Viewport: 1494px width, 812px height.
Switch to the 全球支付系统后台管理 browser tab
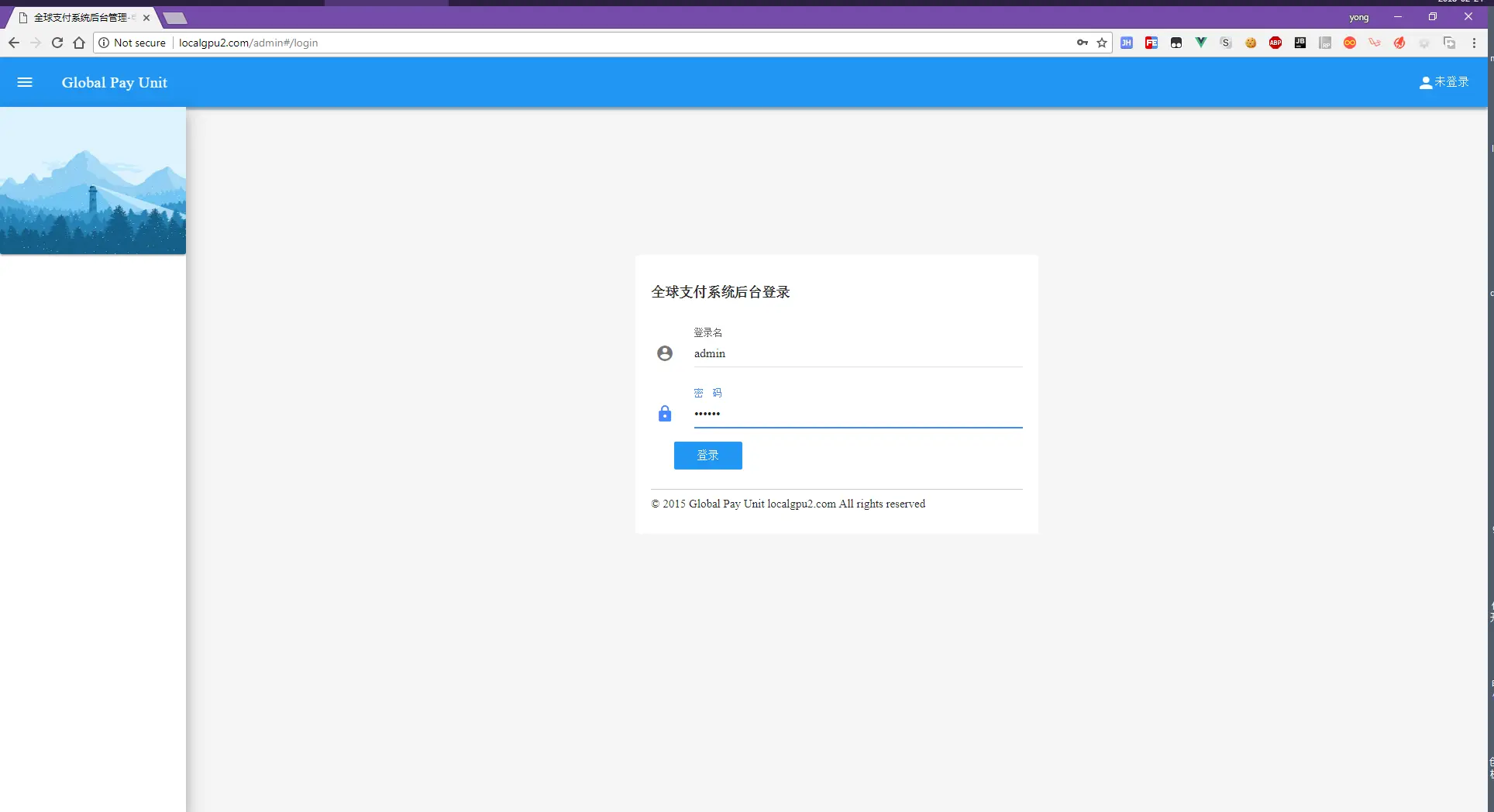[80, 17]
